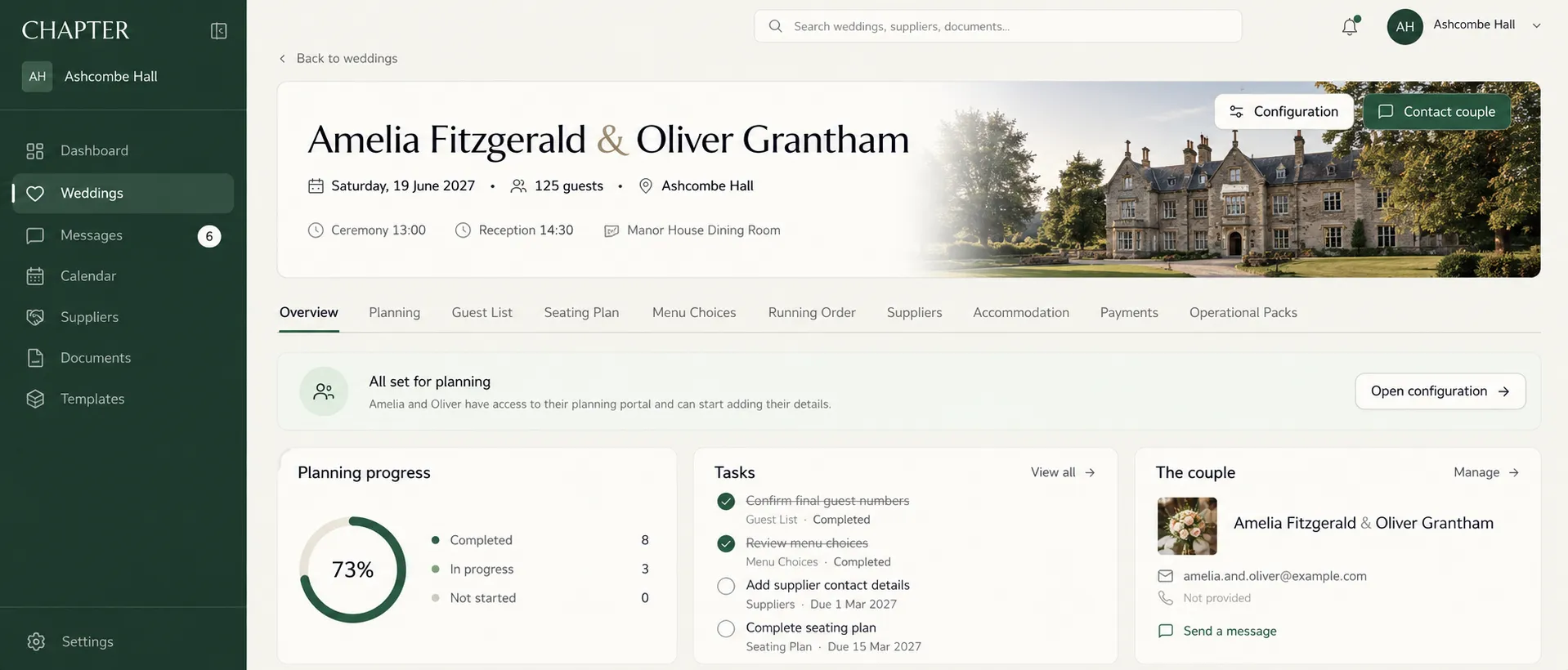Click the 73% planning progress ring

pos(352,569)
